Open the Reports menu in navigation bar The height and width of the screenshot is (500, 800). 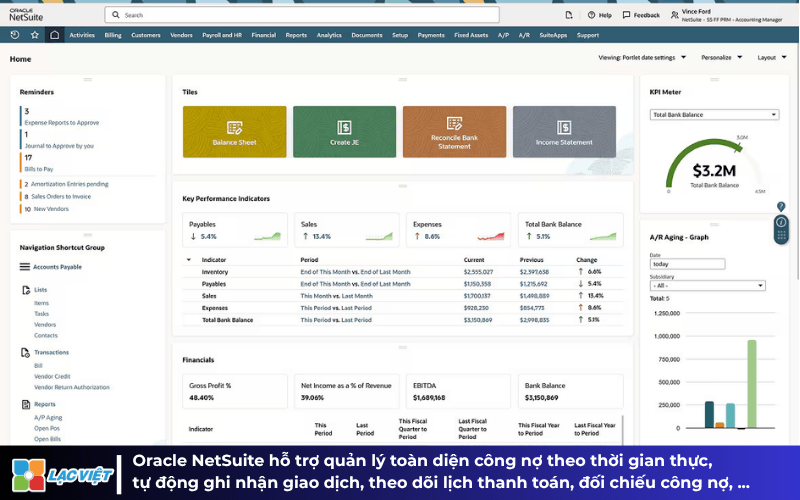(296, 35)
